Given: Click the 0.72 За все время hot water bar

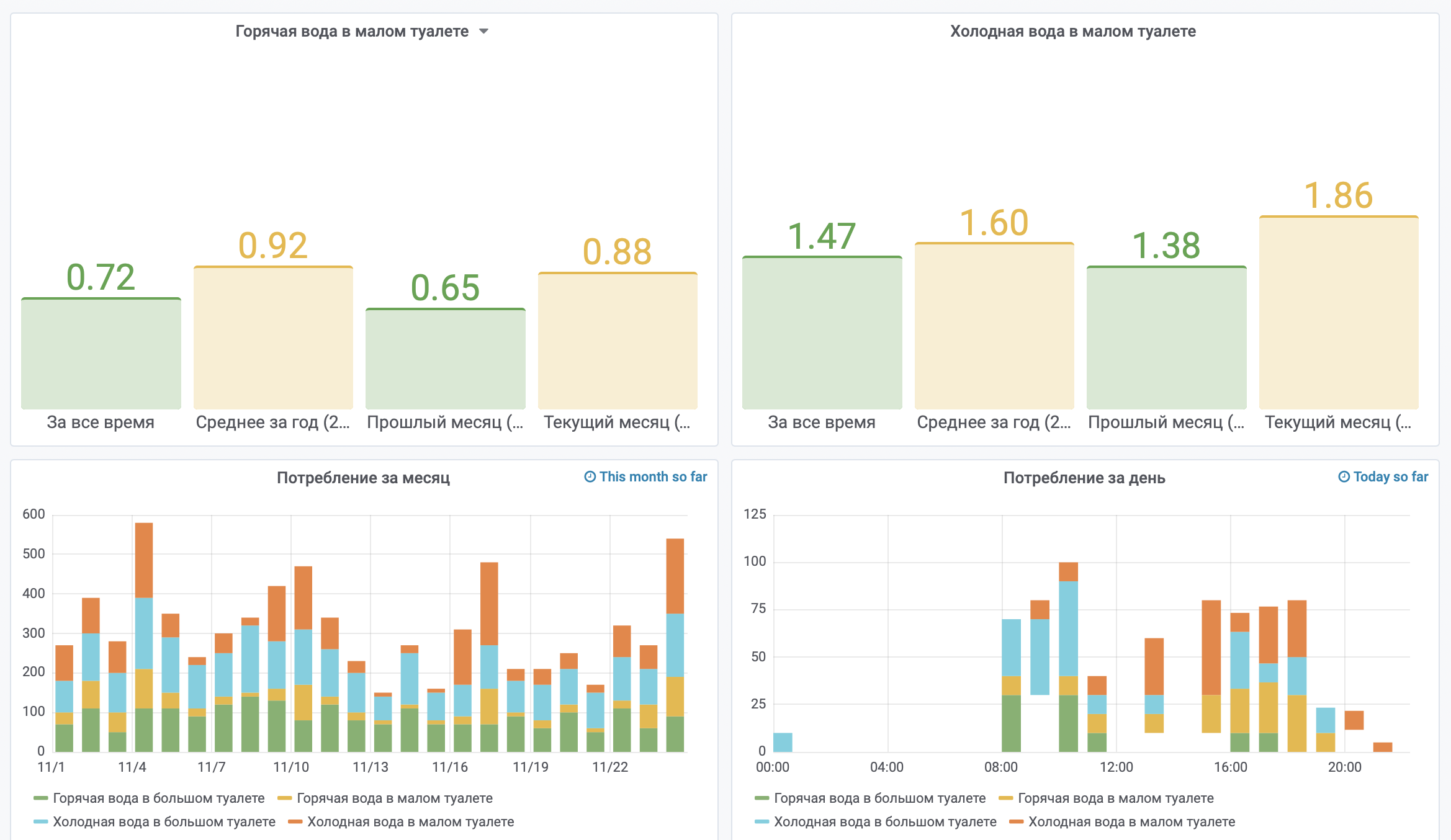Looking at the screenshot, I should pyautogui.click(x=101, y=354).
